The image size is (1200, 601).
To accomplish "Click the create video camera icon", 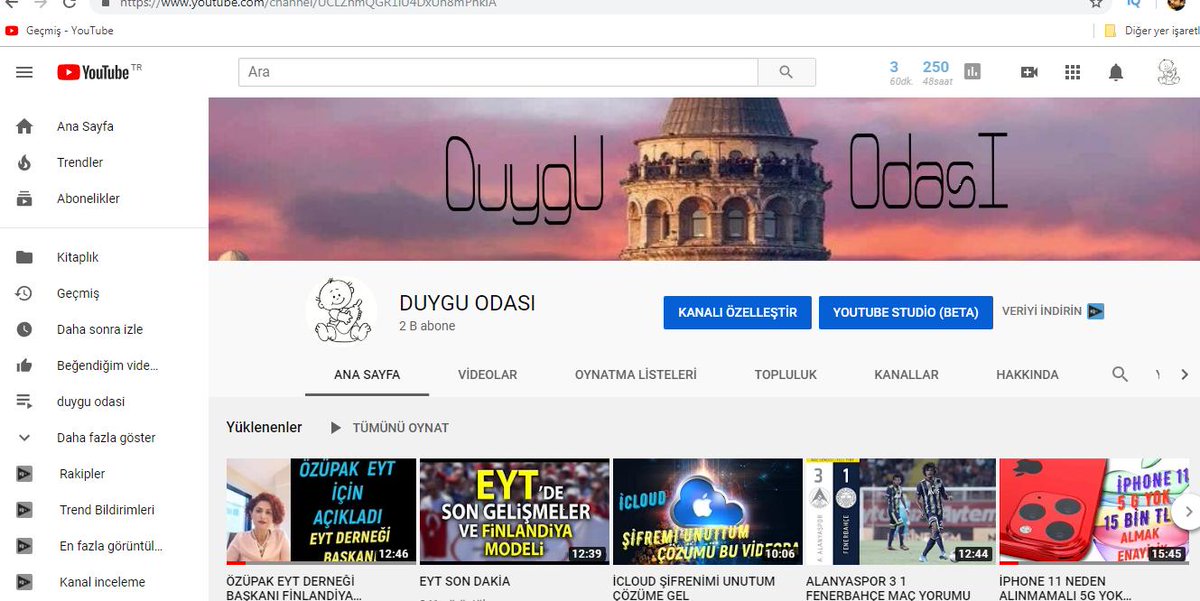I will (1029, 72).
